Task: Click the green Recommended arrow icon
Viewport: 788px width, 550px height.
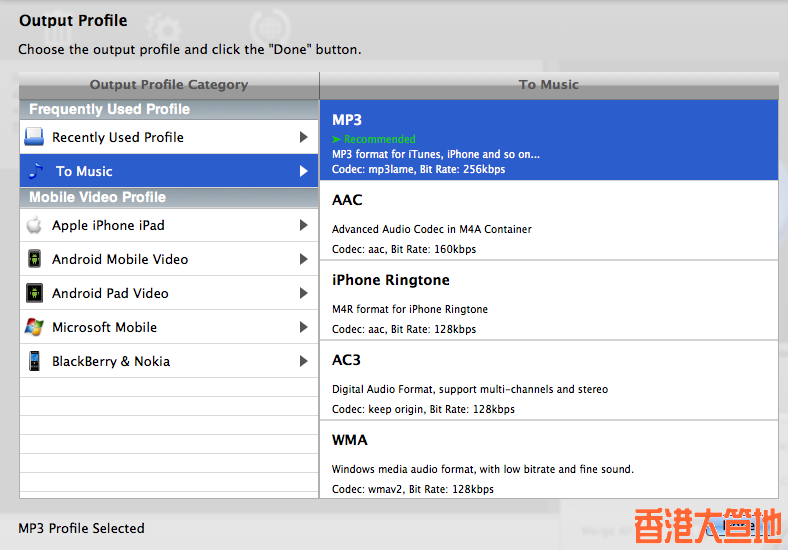Action: point(336,139)
